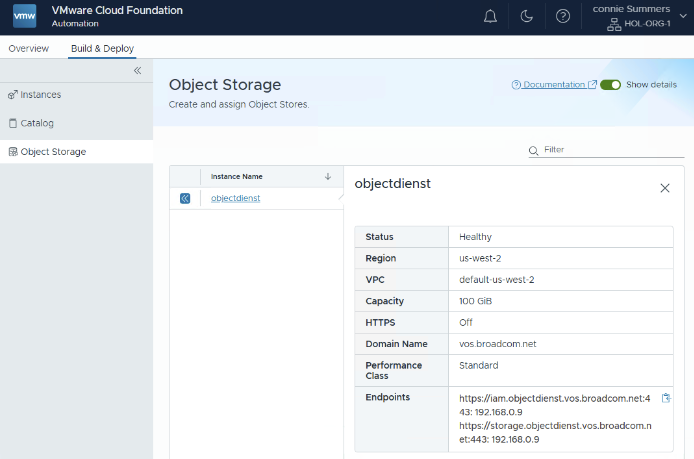The height and width of the screenshot is (459, 694).
Task: Copy the endpoints to clipboard
Action: (x=666, y=398)
